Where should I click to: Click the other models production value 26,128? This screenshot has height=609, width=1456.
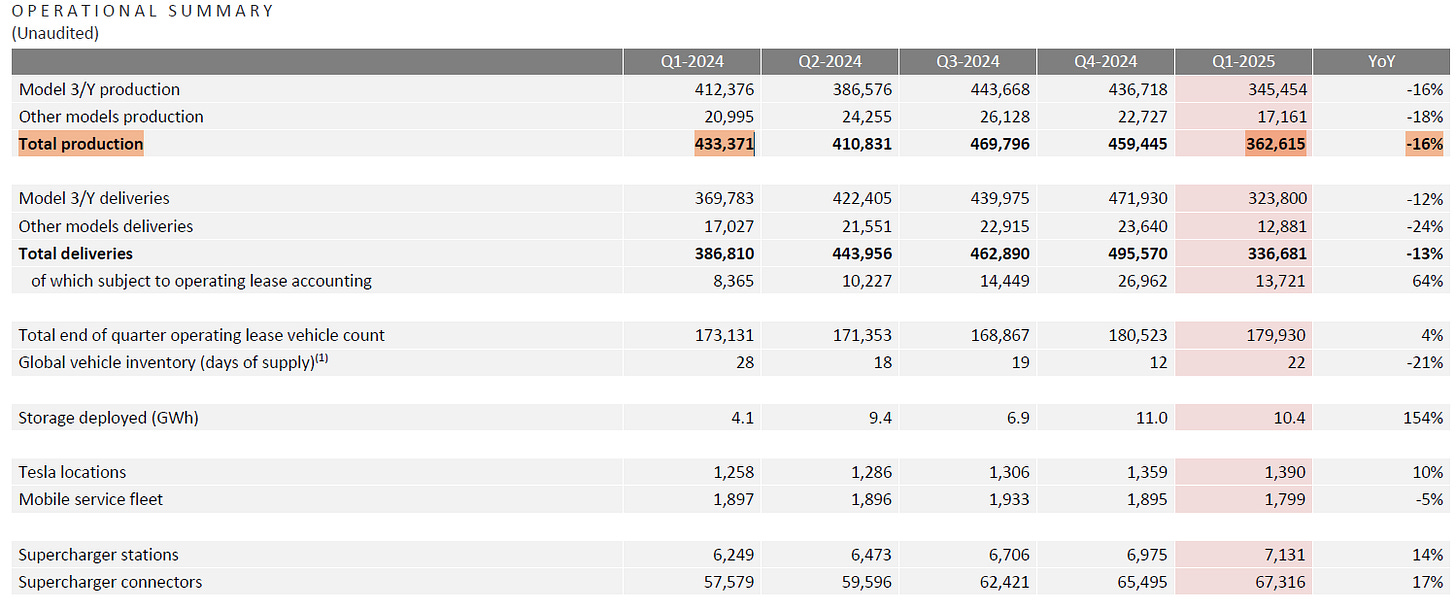click(x=1005, y=116)
